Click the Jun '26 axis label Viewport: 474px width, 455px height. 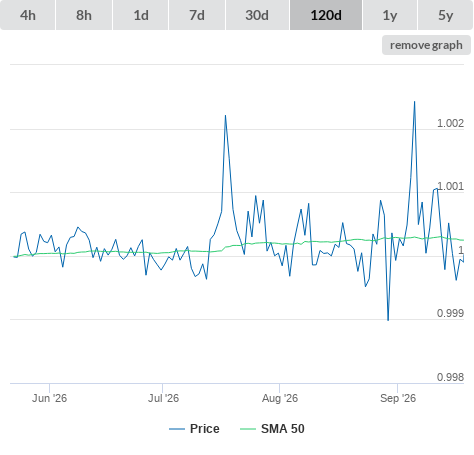[x=49, y=398]
